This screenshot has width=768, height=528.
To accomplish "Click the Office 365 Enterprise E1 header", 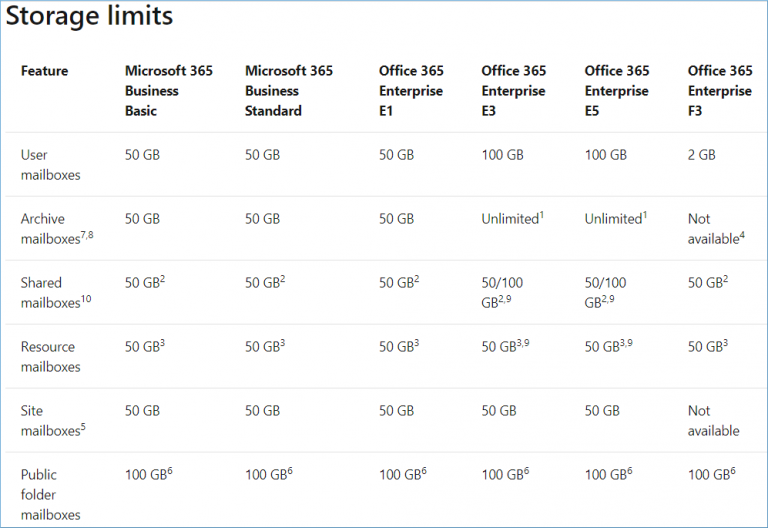I will [413, 91].
